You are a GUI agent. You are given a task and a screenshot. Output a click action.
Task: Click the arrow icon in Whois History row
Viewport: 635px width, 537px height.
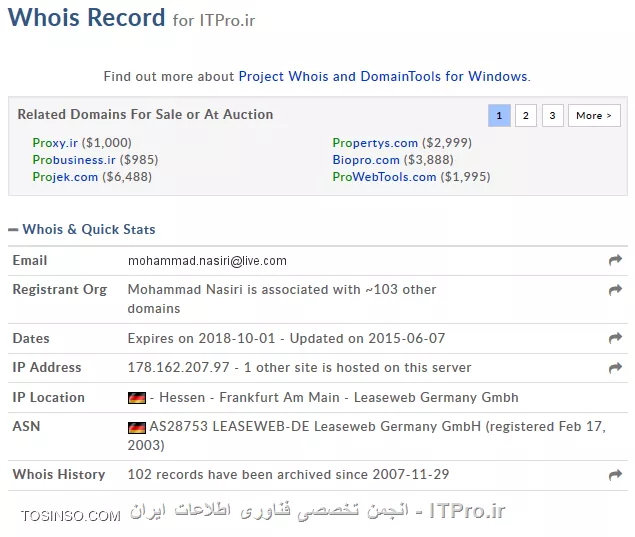point(615,475)
